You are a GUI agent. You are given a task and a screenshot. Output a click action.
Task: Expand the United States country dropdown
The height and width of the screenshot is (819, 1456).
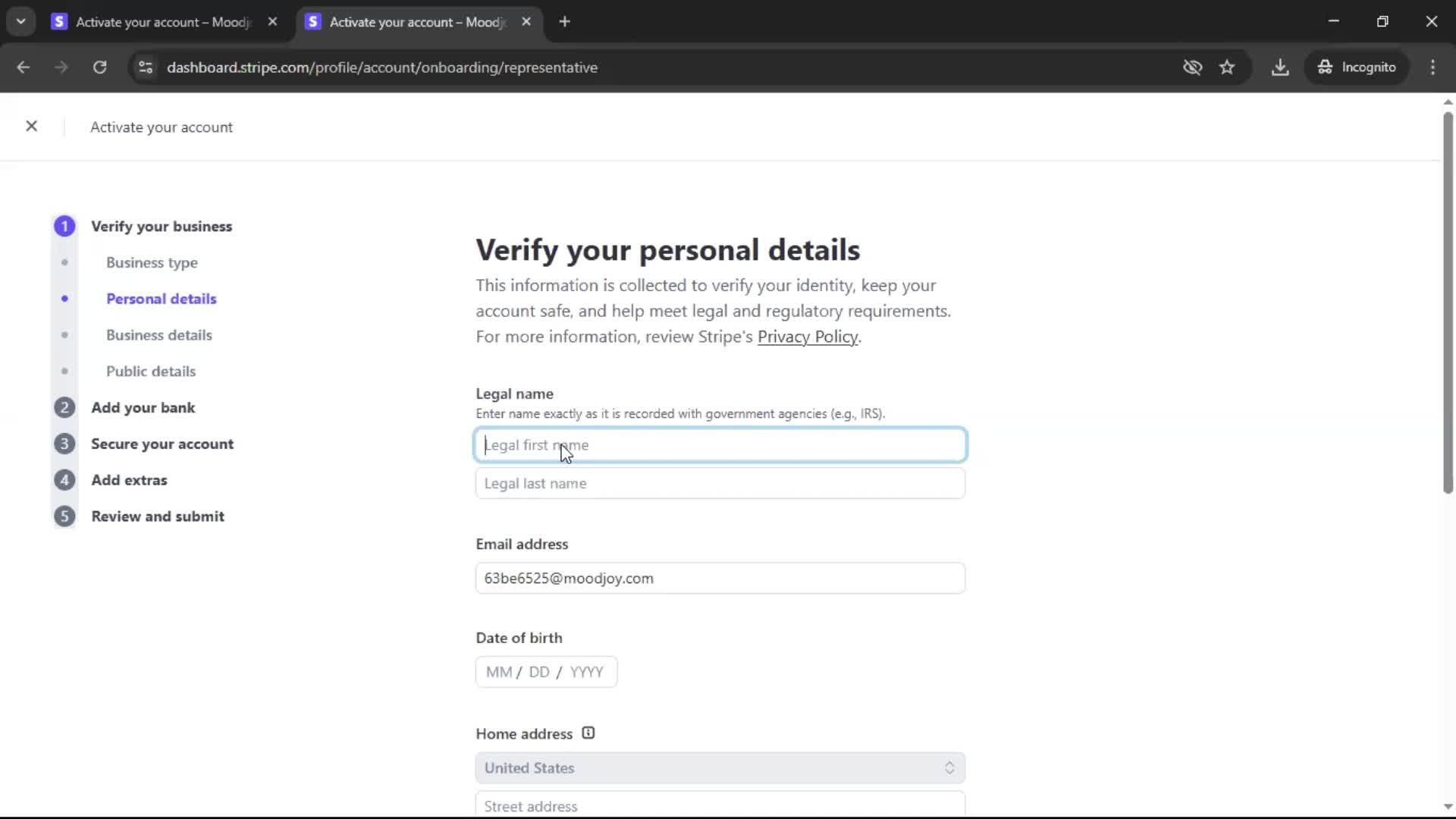click(720, 768)
